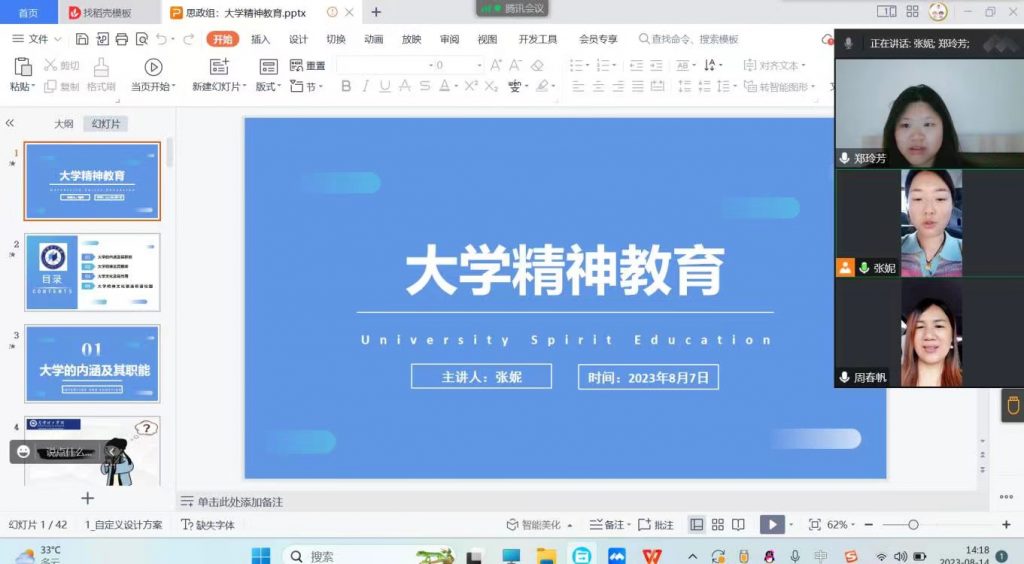Screen dimensions: 1024x564
Task: Click the New Slide icon
Action: 219,67
